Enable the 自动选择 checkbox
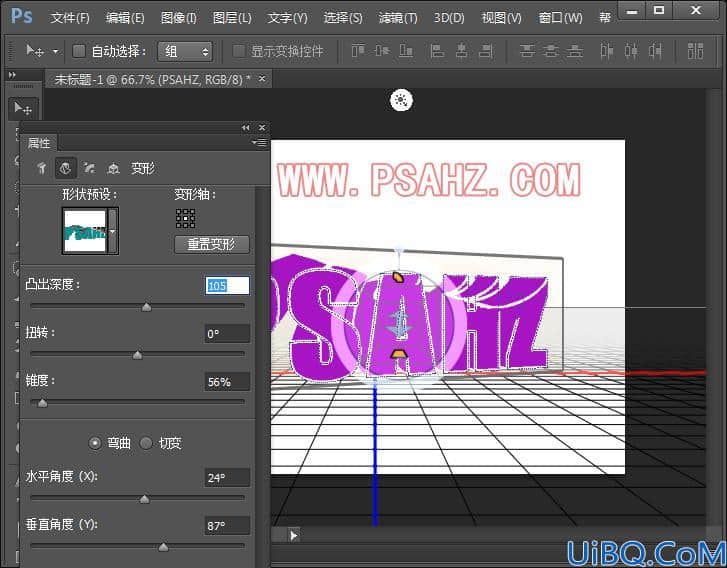The image size is (727, 568). [x=79, y=51]
